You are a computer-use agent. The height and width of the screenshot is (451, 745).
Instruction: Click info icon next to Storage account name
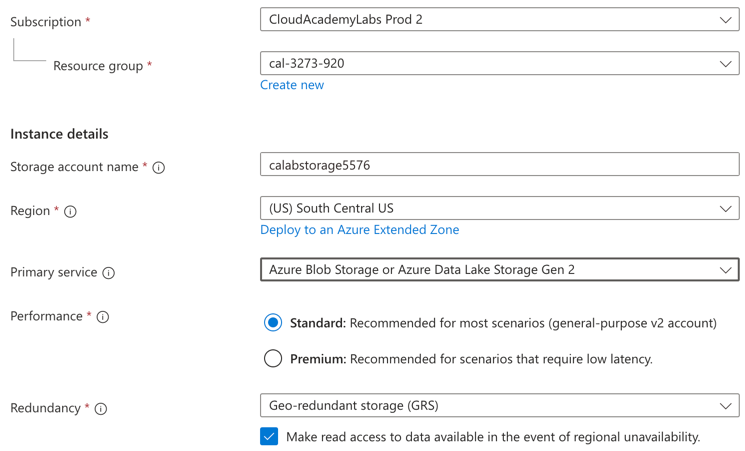pyautogui.click(x=158, y=168)
